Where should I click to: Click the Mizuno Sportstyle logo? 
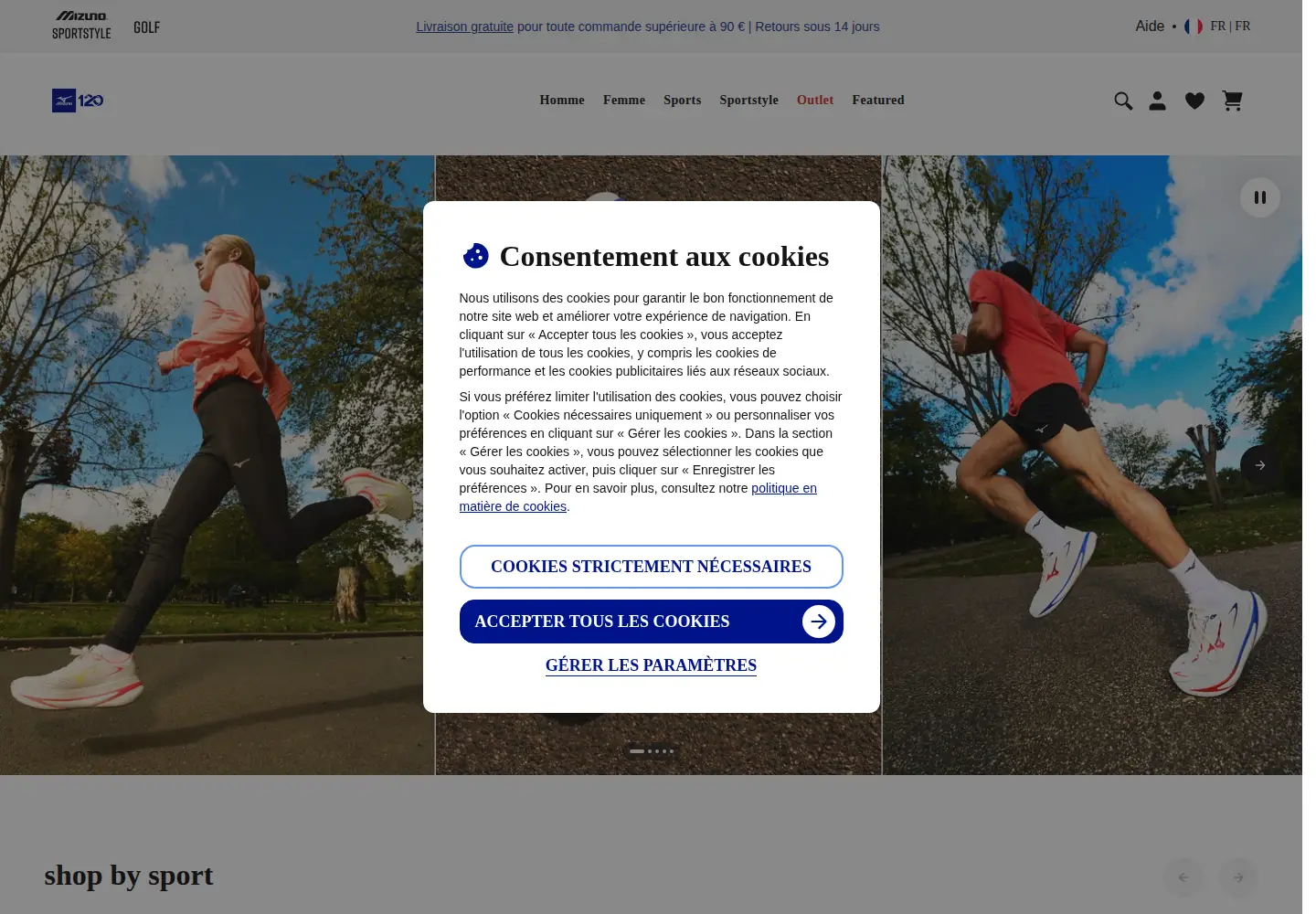pos(81,26)
